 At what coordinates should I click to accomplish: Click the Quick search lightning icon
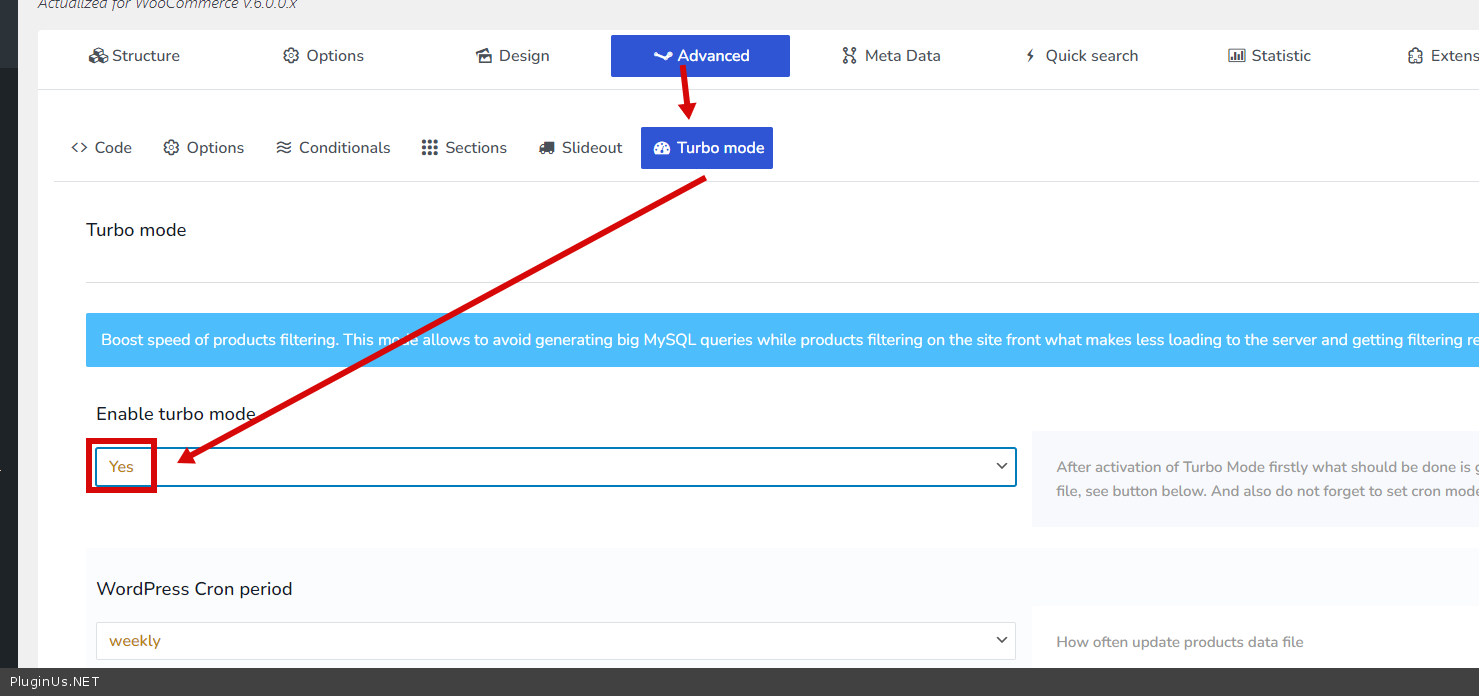click(x=1030, y=56)
